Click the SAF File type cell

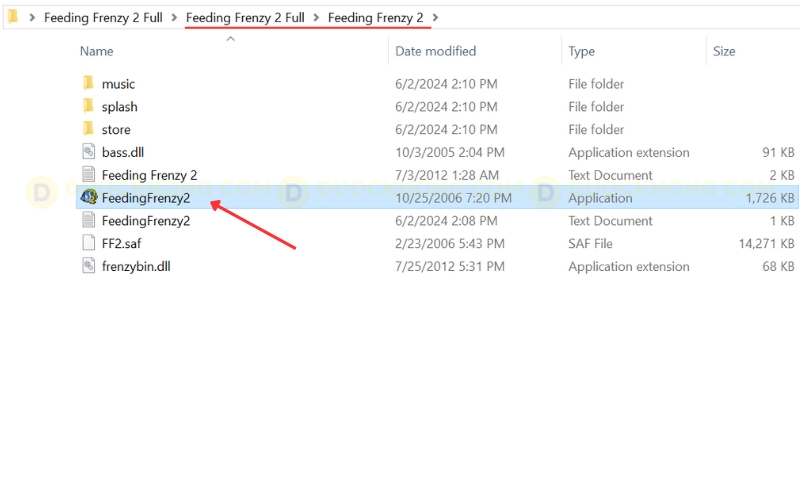(590, 243)
